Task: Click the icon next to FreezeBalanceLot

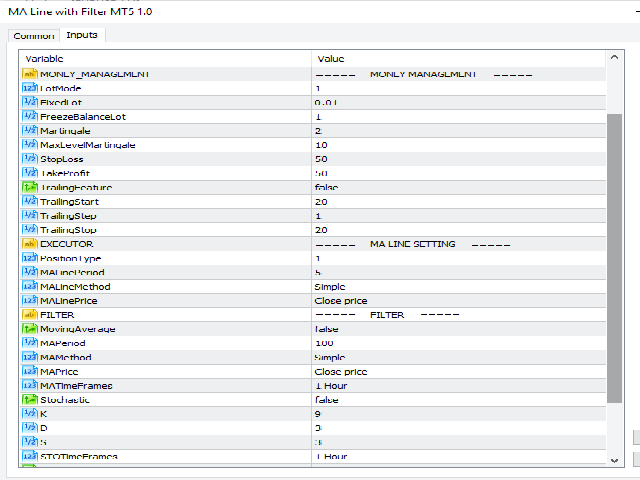Action: [29, 117]
